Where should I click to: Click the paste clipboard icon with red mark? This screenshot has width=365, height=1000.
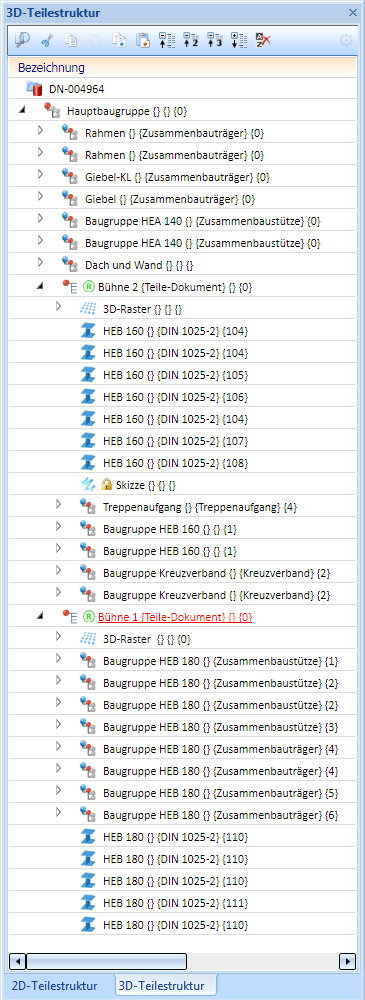(x=143, y=41)
